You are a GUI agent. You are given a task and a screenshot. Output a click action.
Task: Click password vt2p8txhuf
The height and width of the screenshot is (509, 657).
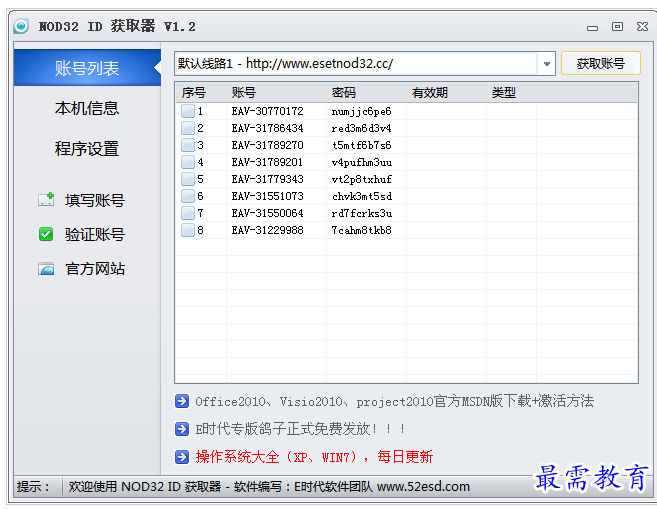362,179
